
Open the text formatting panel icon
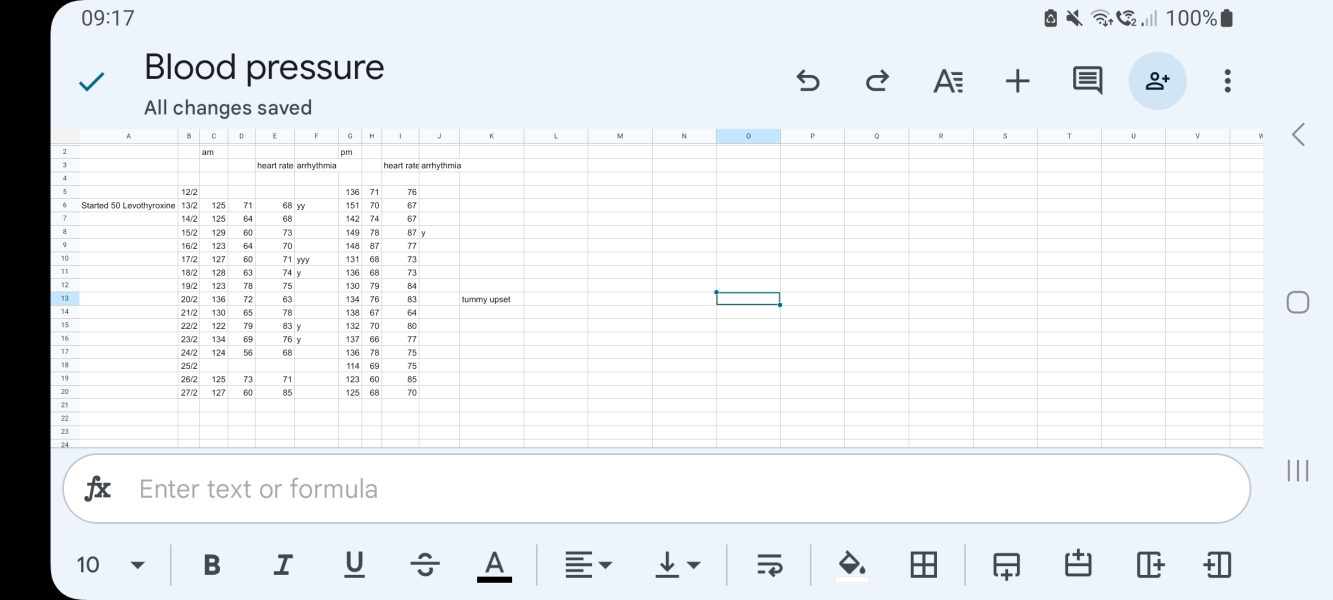(x=947, y=81)
